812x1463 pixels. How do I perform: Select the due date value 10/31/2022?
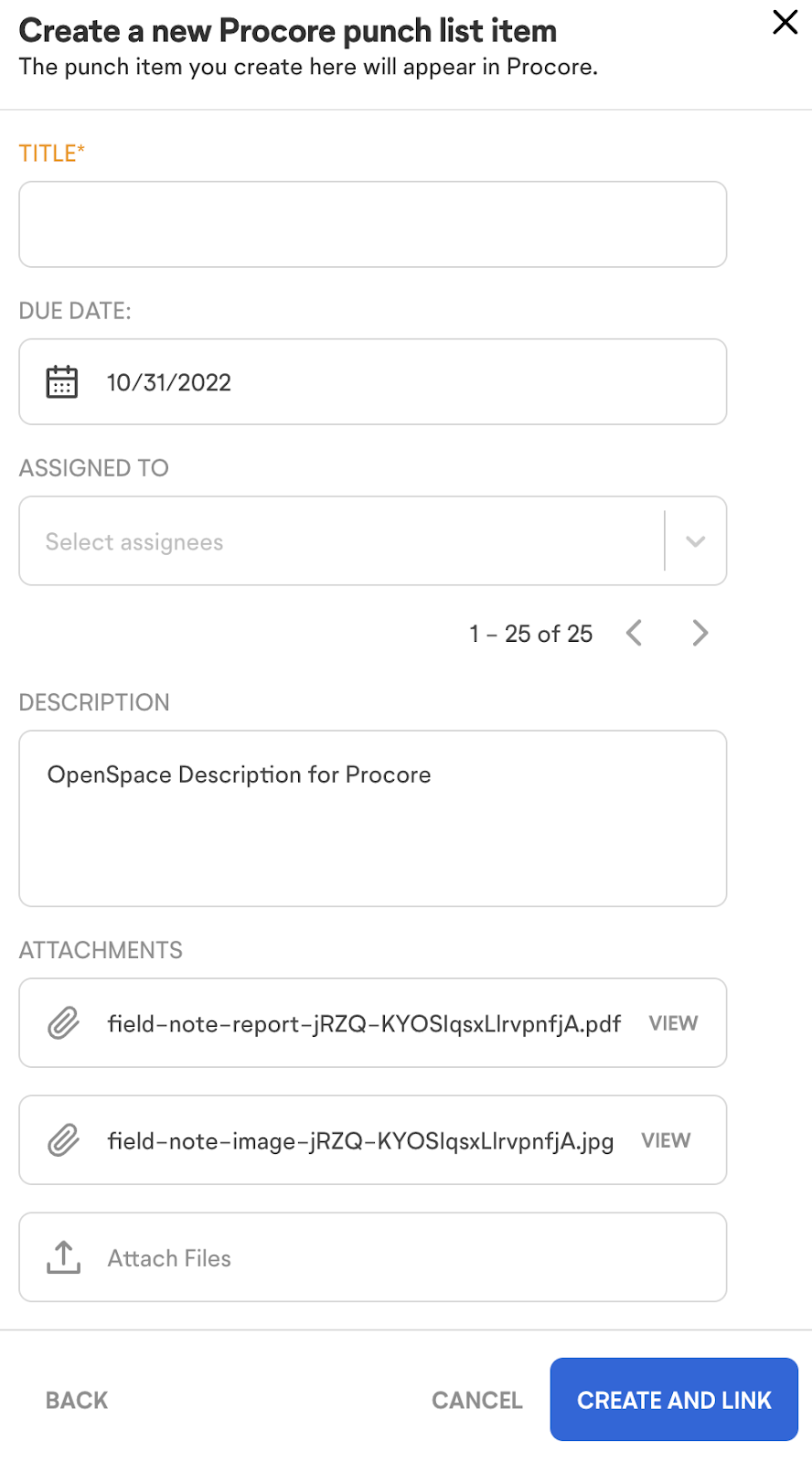[170, 382]
